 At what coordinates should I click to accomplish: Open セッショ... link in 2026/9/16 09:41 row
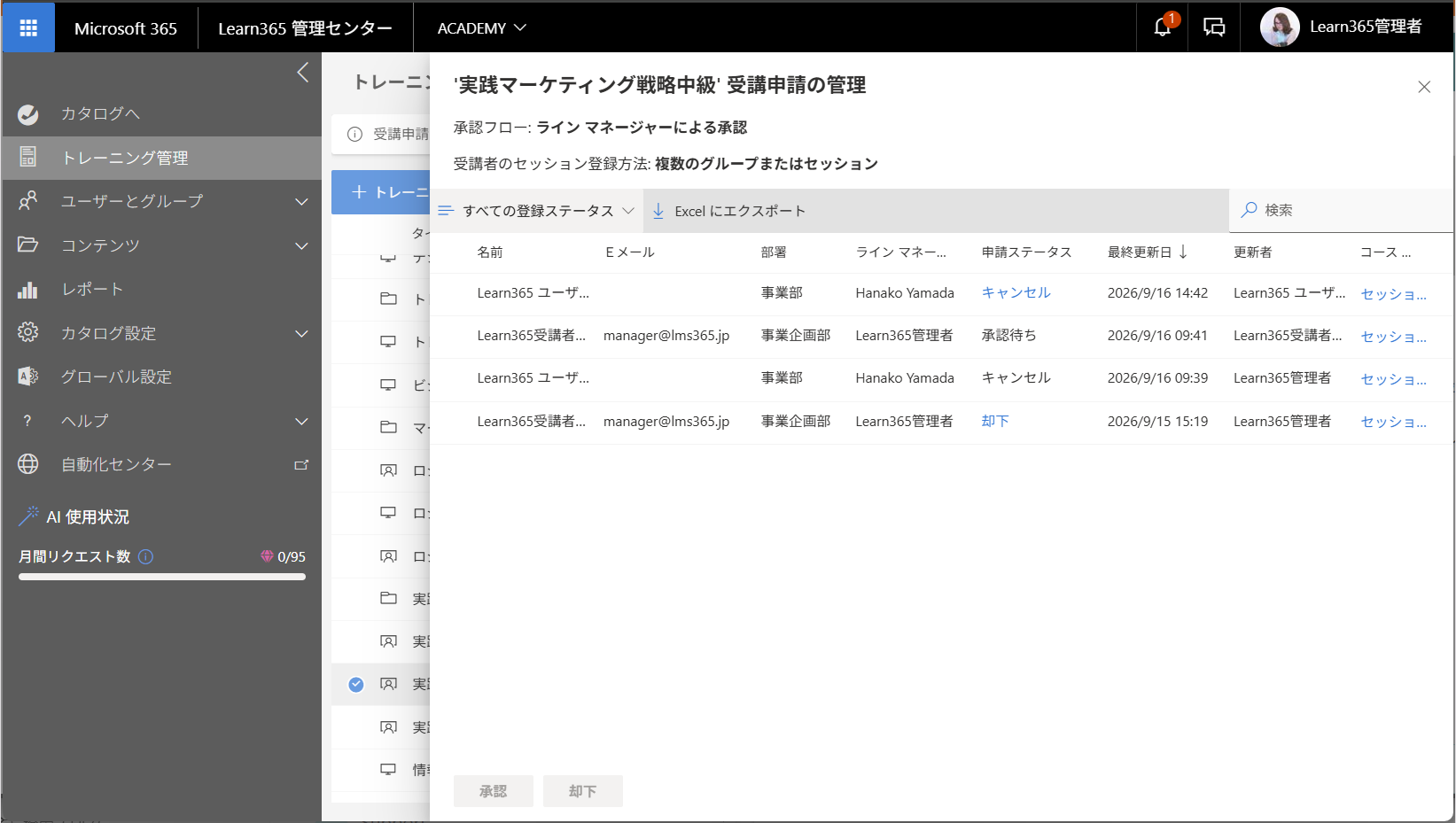[x=1393, y=336]
